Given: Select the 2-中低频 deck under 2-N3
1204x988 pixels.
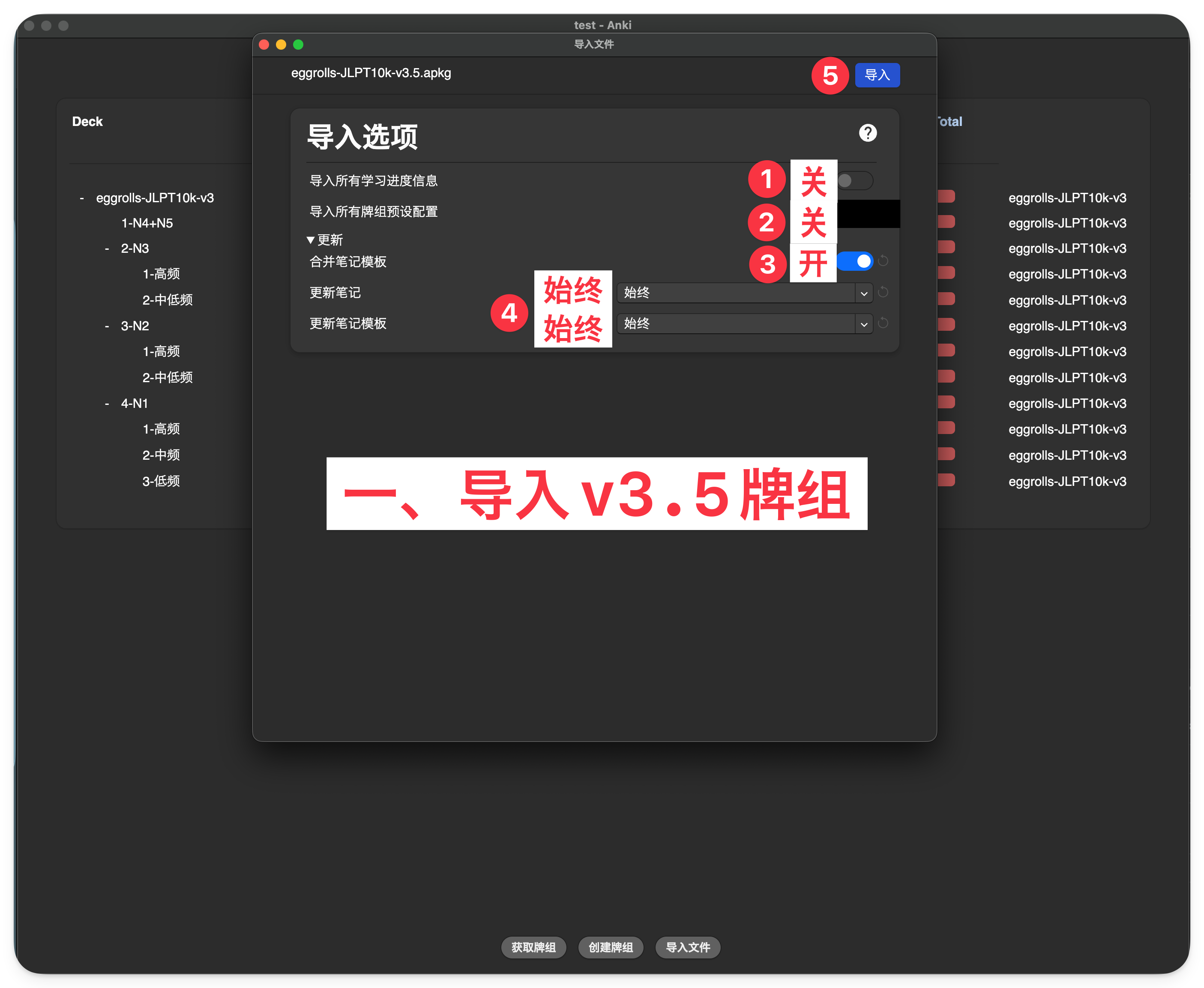Looking at the screenshot, I should [167, 300].
